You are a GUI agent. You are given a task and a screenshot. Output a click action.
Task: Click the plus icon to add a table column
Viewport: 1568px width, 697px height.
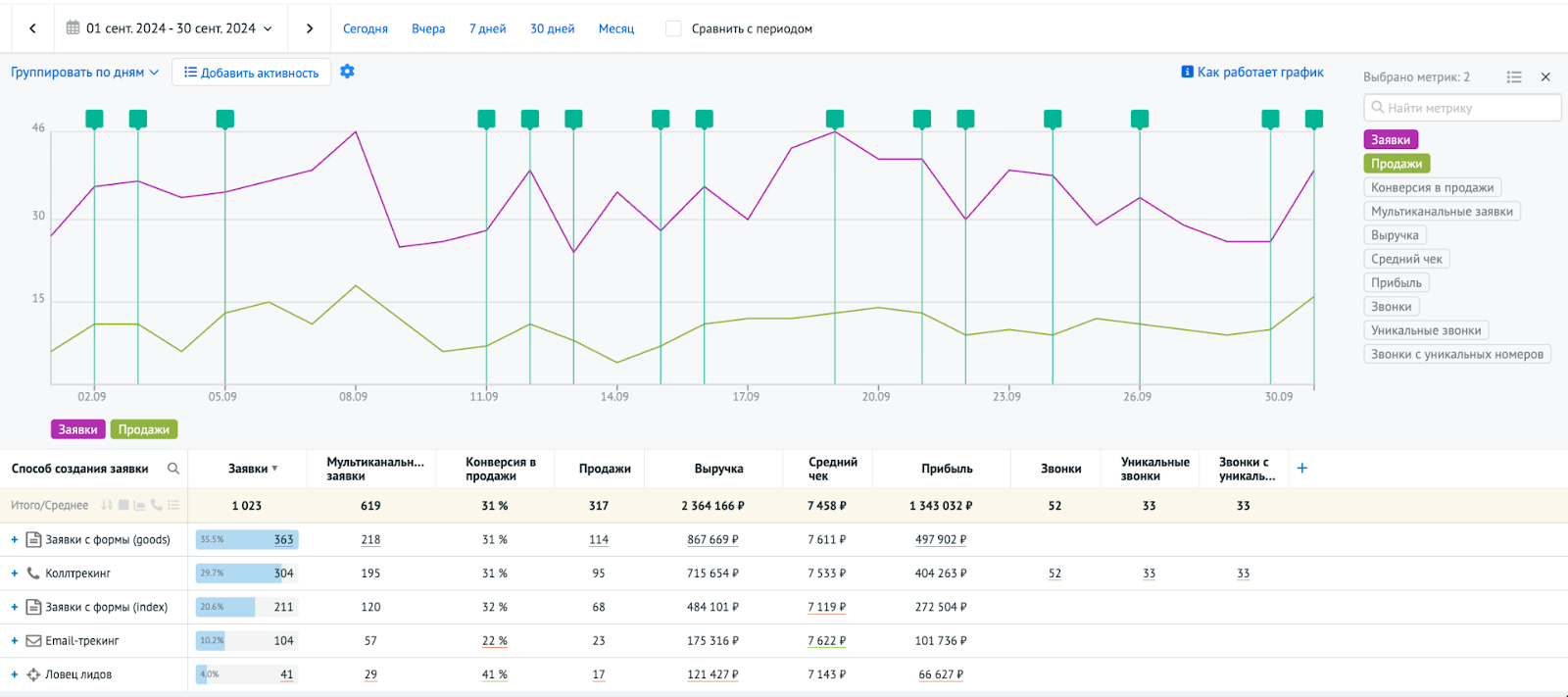pos(1301,469)
